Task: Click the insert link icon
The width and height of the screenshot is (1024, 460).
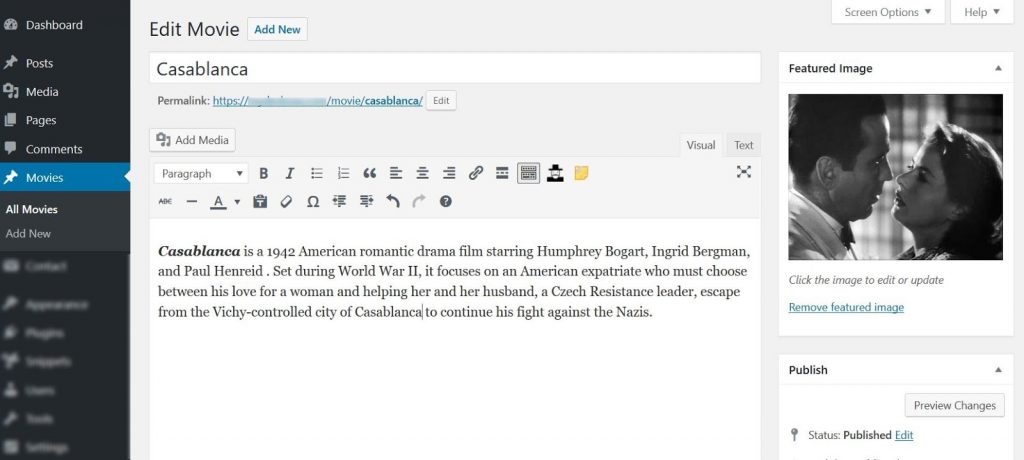Action: 476,173
